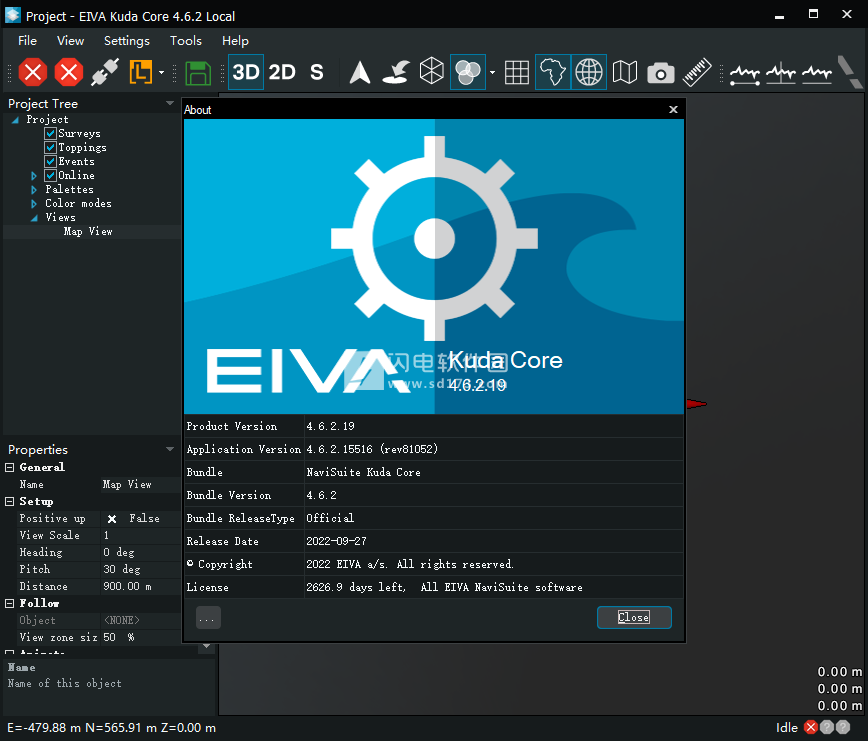
Task: Uncheck the Online checkbox
Action: point(50,175)
